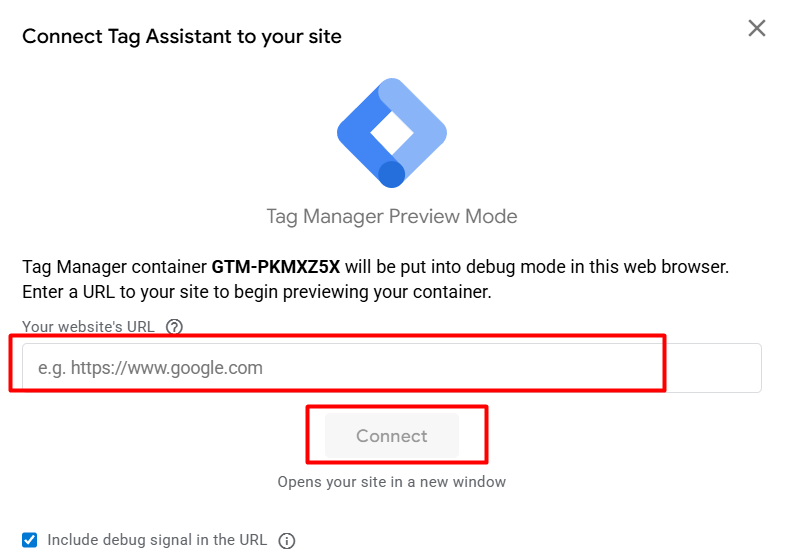Click the Google Tag Manager logo
Screen dimensions: 785x560
coord(392,132)
